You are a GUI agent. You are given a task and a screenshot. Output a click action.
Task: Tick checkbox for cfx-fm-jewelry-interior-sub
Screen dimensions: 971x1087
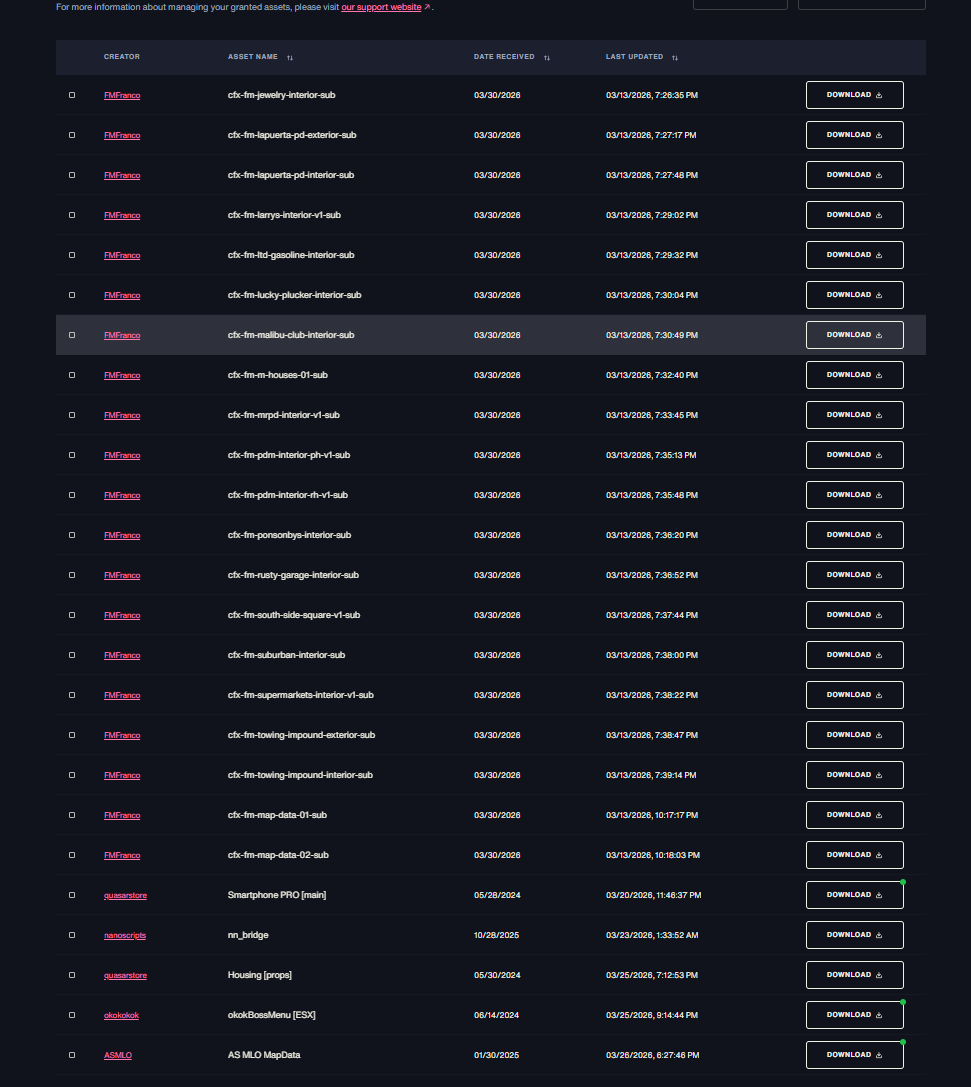pos(72,95)
